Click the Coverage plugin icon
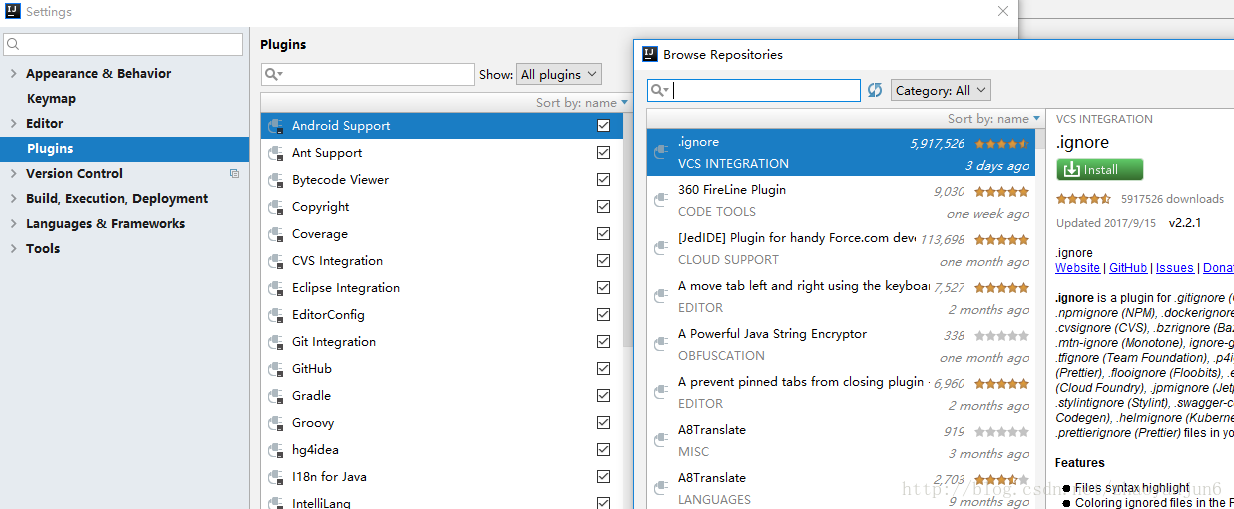1234x509 pixels. pos(276,234)
